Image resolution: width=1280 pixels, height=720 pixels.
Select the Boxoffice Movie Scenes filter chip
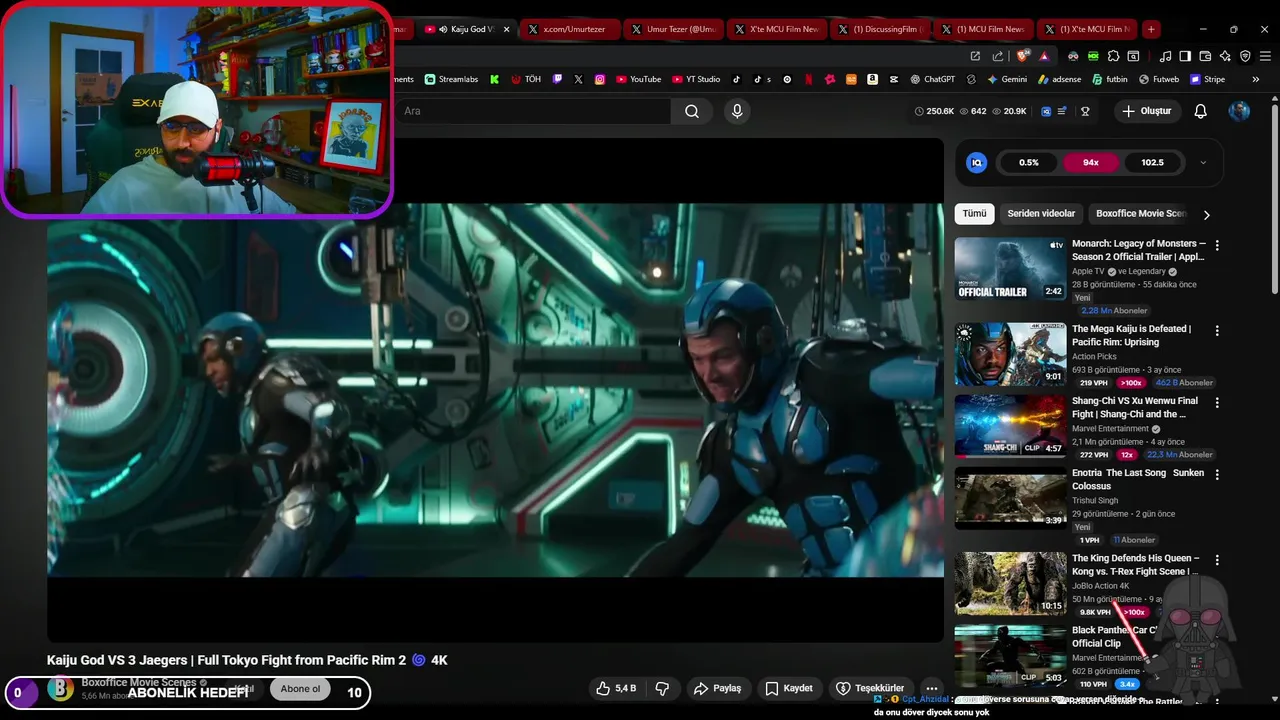(1140, 214)
